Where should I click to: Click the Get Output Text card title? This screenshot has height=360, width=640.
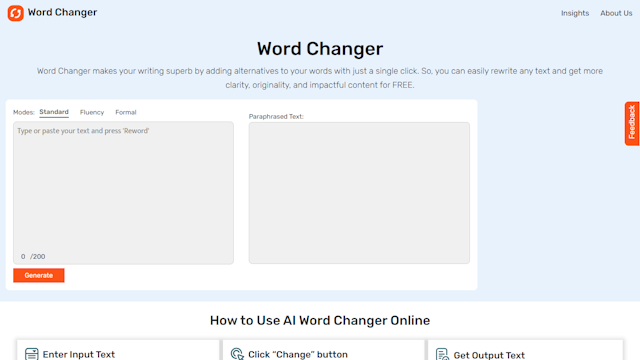pyautogui.click(x=489, y=355)
